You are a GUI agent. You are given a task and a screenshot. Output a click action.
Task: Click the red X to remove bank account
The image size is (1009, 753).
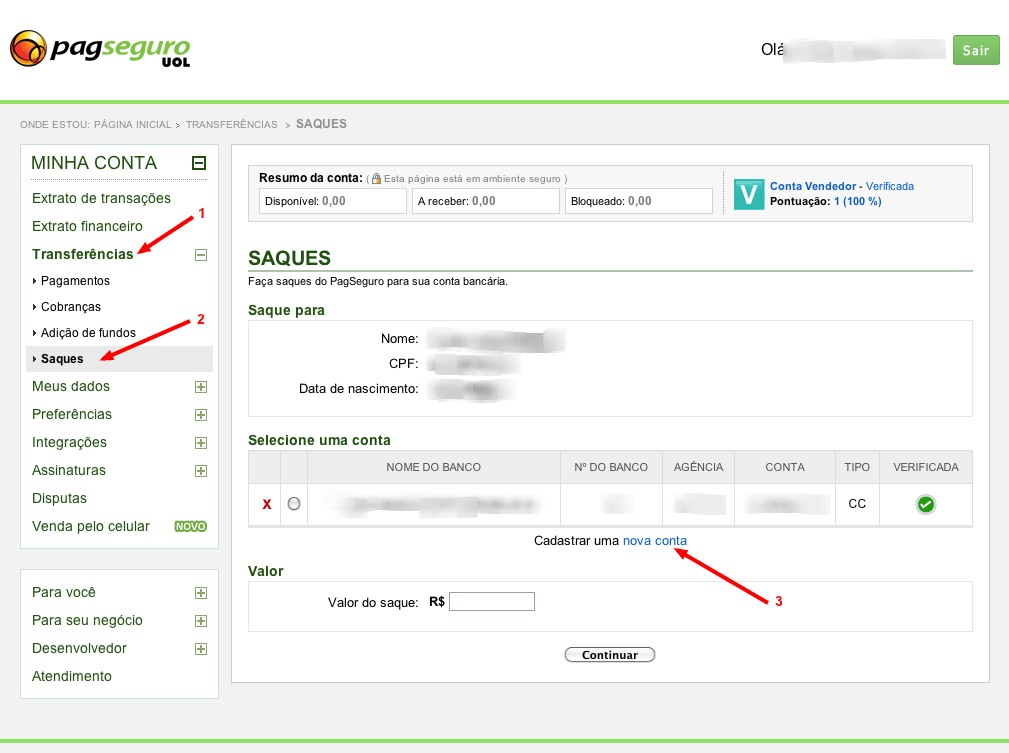266,505
